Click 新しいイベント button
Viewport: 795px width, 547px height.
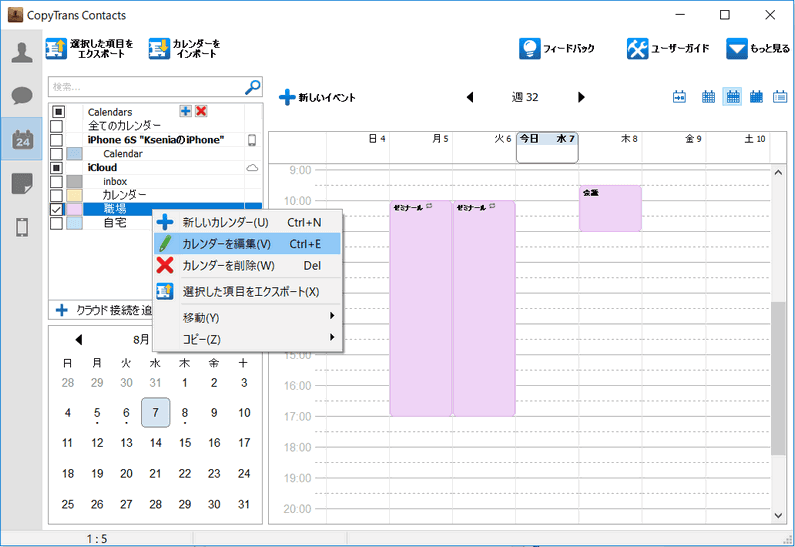click(317, 97)
